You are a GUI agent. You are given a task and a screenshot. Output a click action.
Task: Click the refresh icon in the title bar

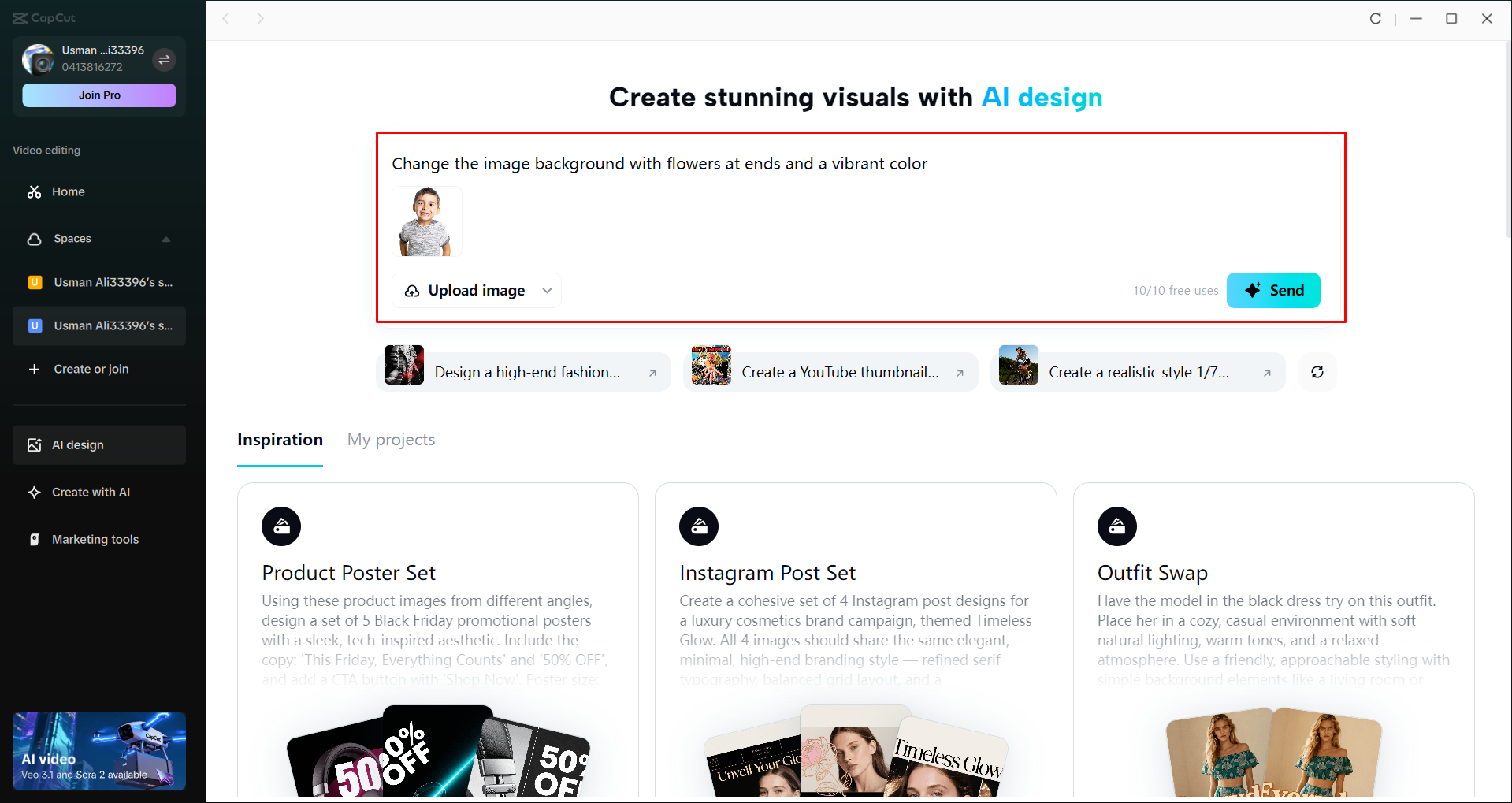pyautogui.click(x=1376, y=18)
